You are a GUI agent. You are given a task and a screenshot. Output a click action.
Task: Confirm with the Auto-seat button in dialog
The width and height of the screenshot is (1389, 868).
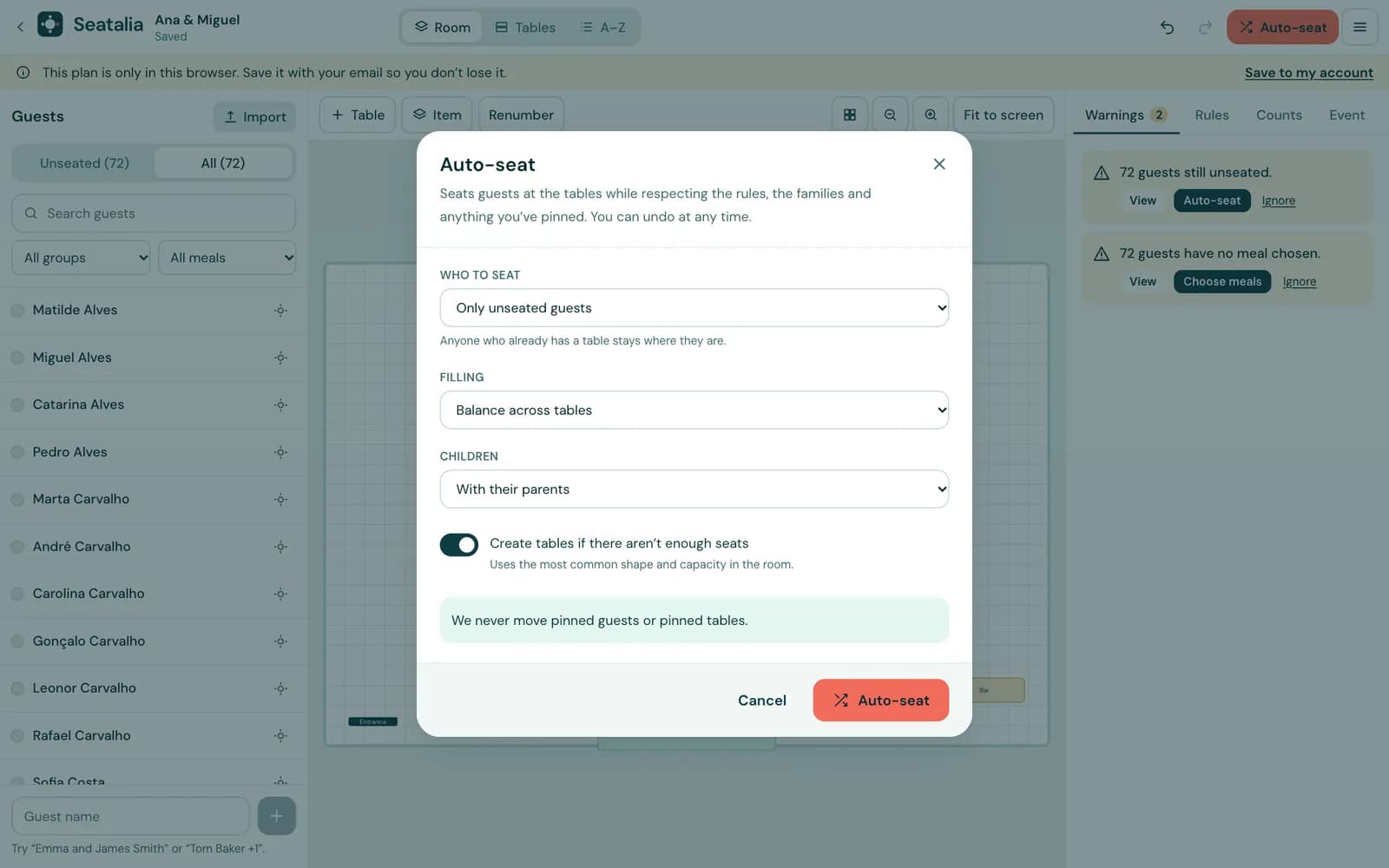coord(880,700)
